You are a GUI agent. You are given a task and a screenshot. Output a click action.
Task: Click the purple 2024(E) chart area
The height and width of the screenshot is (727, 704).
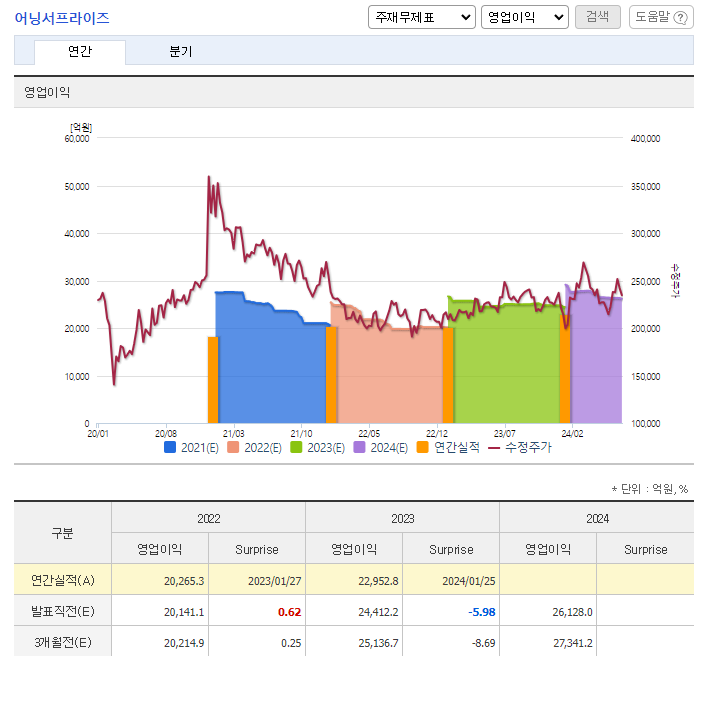(596, 359)
